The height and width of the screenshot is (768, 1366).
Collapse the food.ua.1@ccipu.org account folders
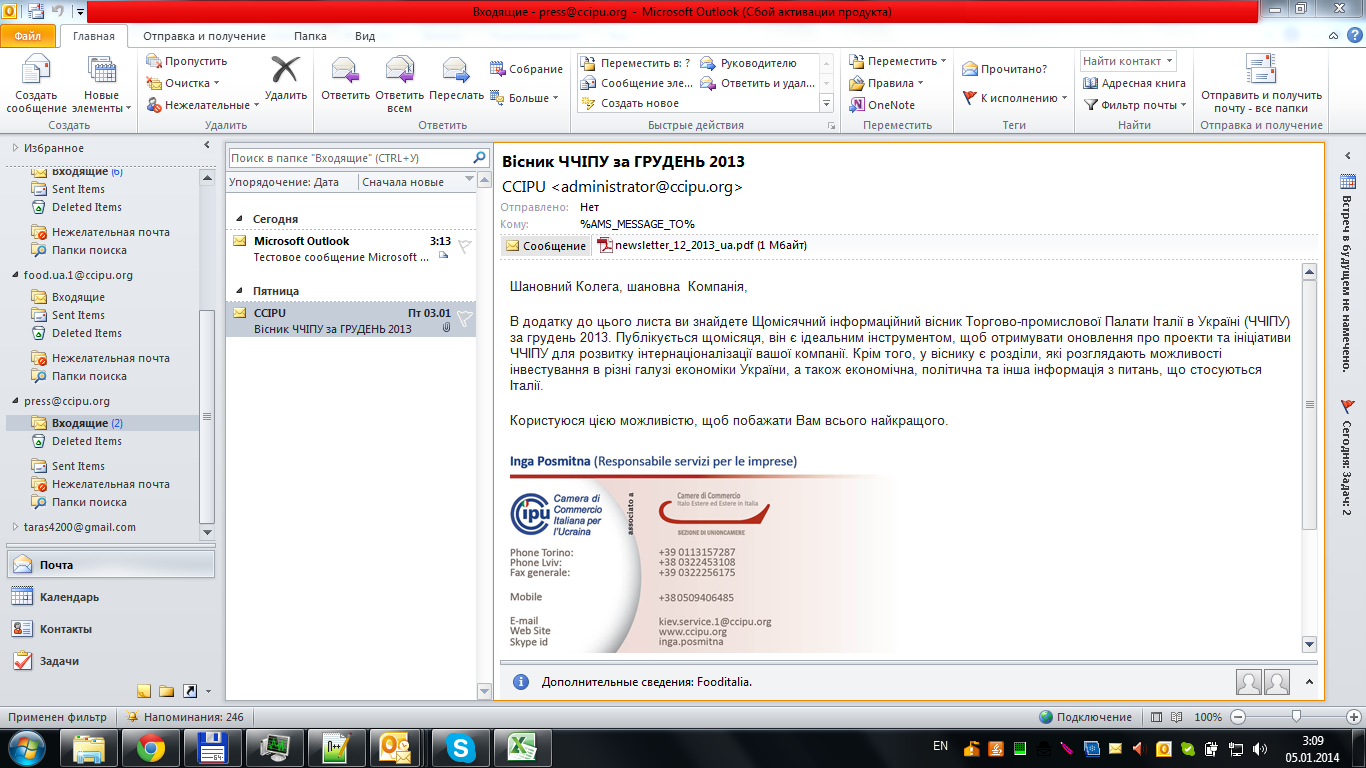pos(15,275)
